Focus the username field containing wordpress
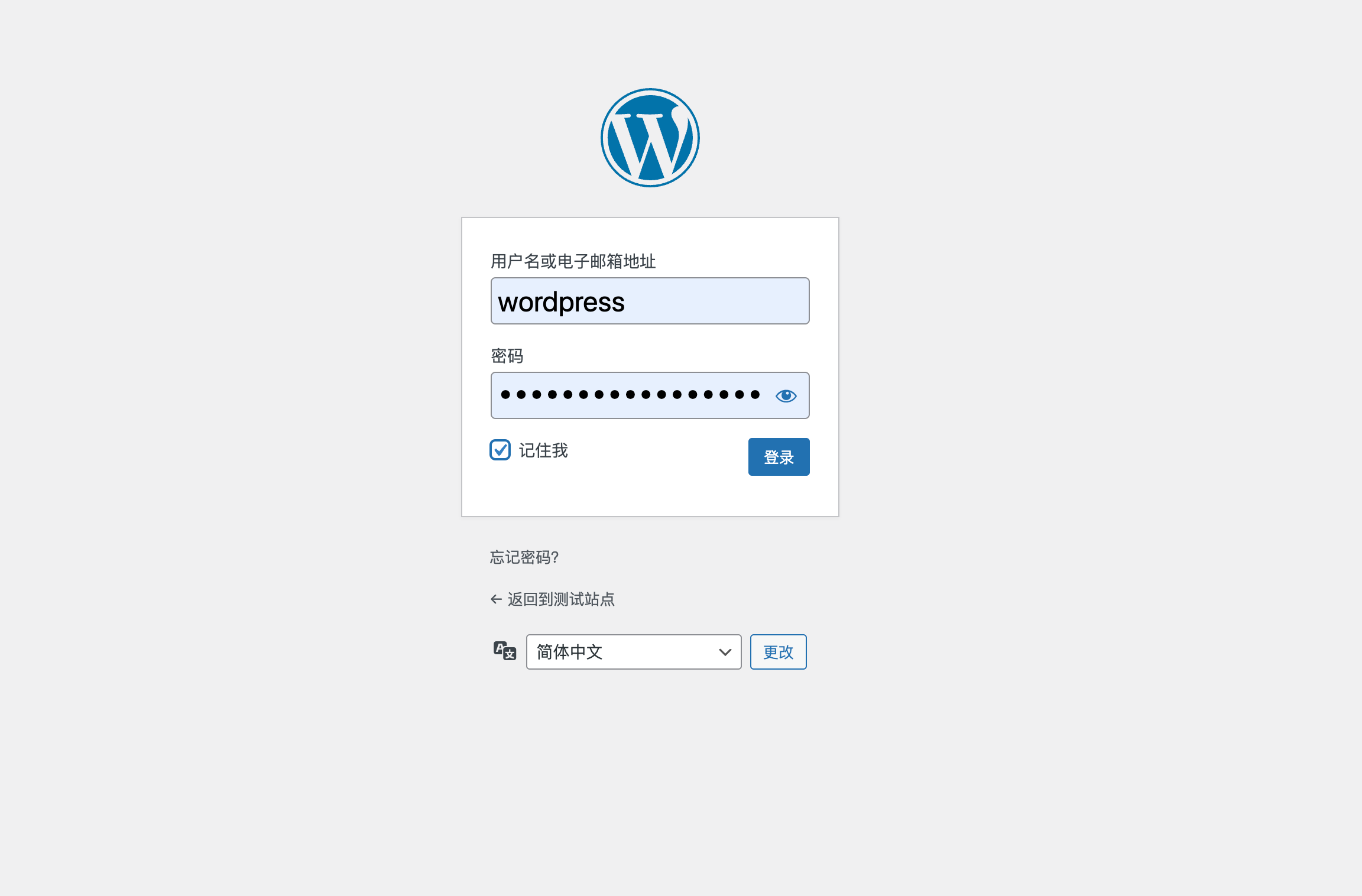1362x896 pixels. [x=650, y=301]
